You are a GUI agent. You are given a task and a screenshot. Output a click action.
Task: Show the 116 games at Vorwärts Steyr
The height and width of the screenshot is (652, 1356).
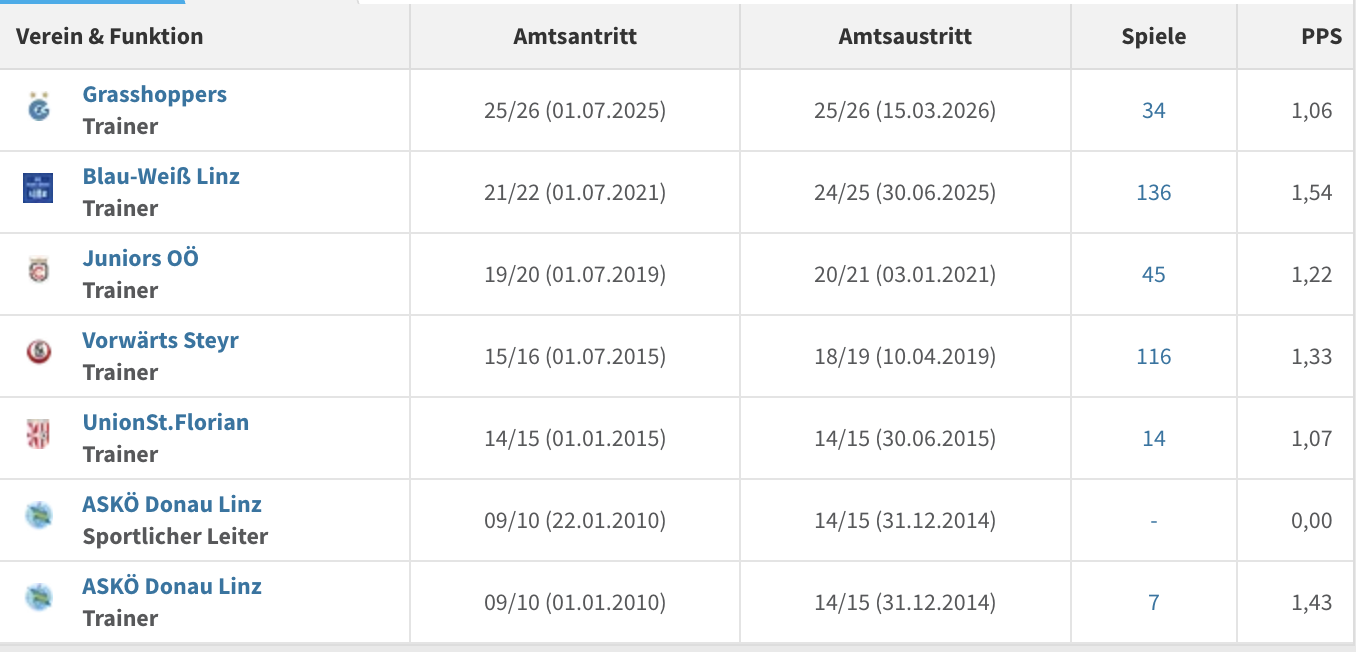pyautogui.click(x=1154, y=356)
